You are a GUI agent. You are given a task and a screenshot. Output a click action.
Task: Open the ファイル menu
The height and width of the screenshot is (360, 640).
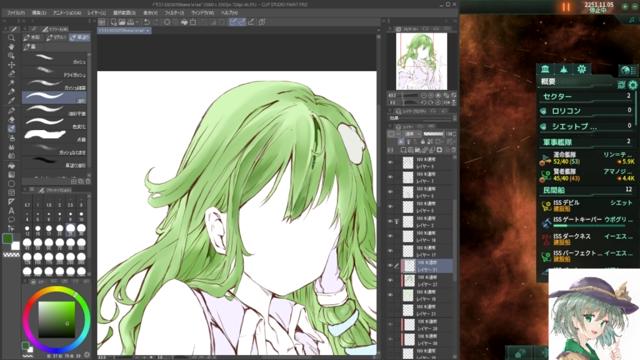pos(16,13)
